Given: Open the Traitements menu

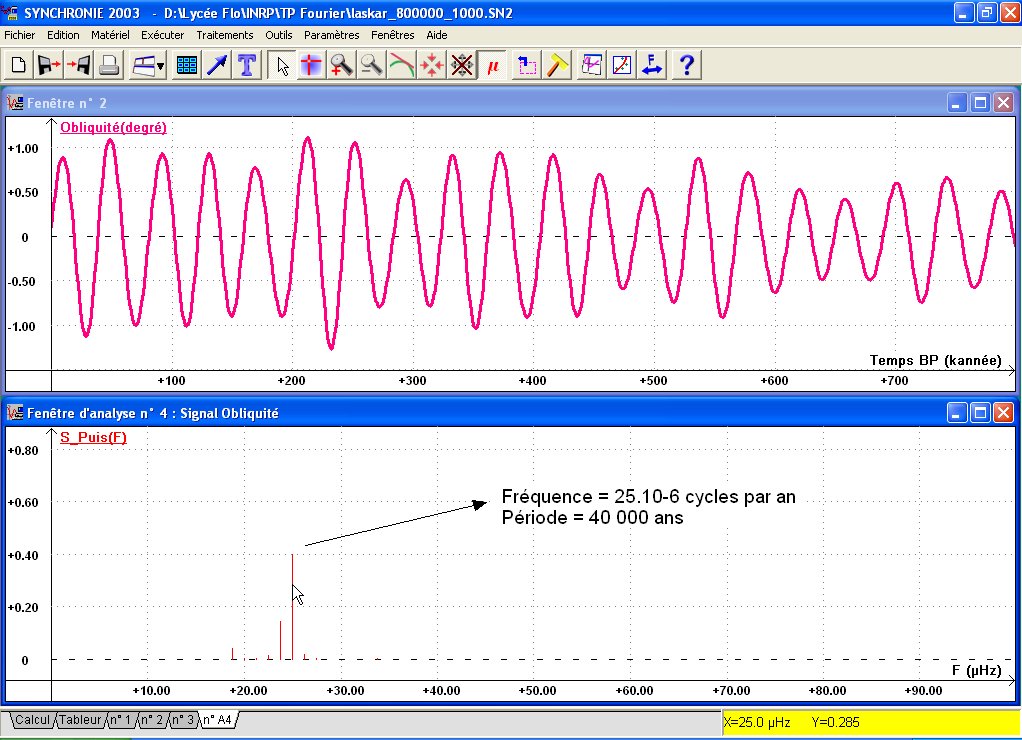Looking at the screenshot, I should [225, 35].
